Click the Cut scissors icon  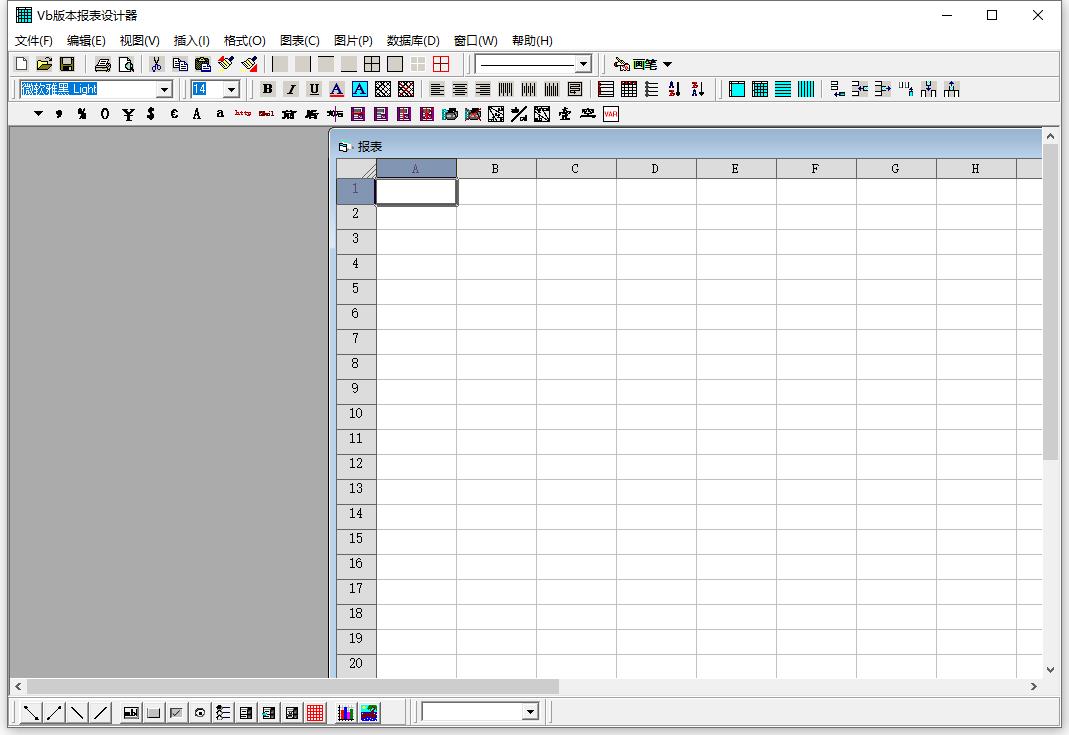coord(156,64)
